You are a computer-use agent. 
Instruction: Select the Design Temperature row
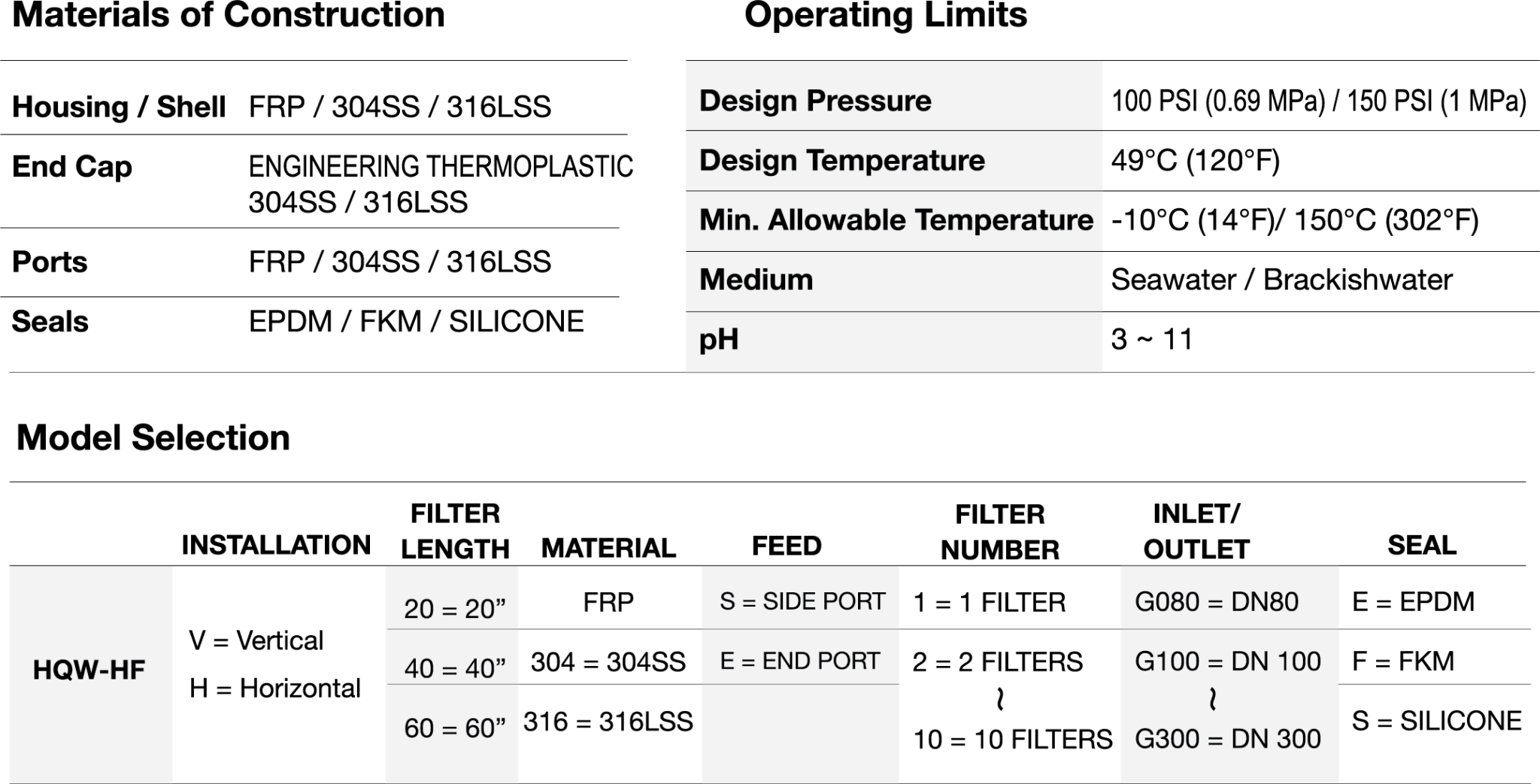[893, 161]
